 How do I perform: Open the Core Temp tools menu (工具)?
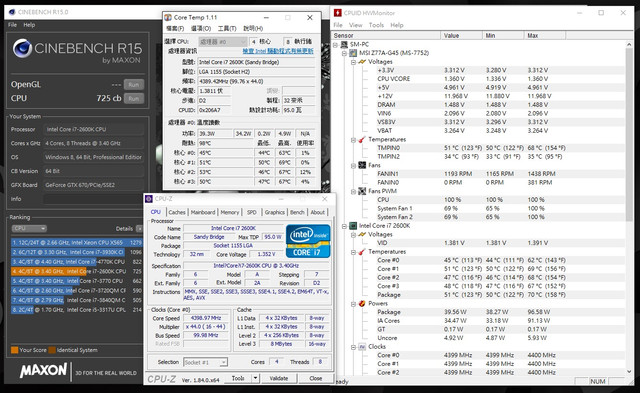227,29
